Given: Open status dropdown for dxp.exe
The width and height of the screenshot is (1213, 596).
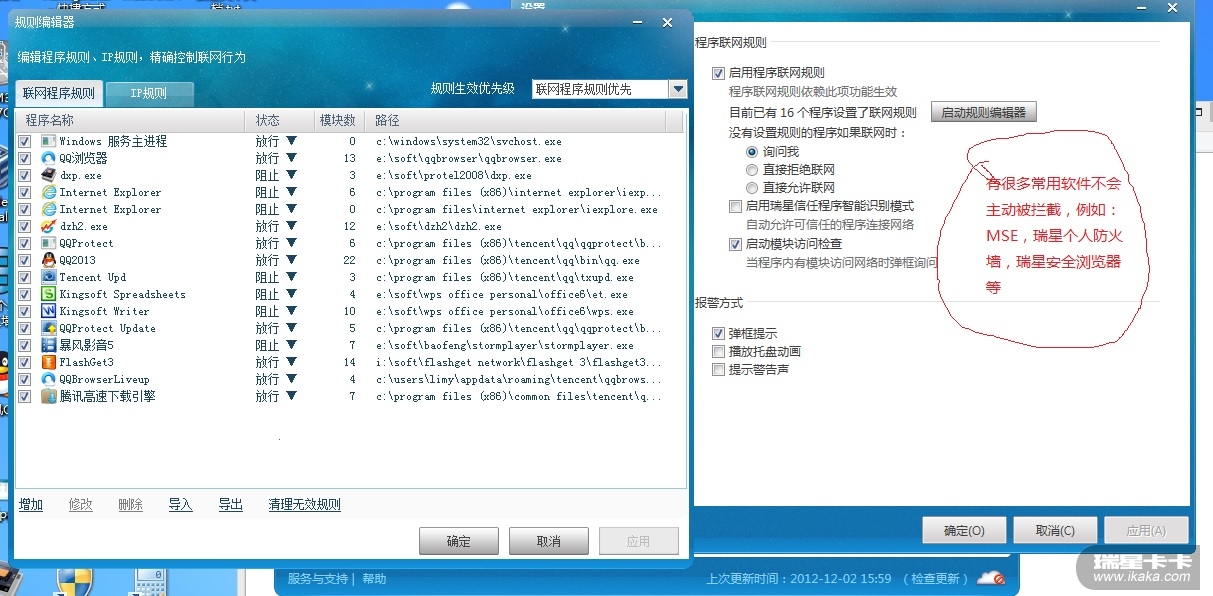Looking at the screenshot, I should tap(291, 175).
